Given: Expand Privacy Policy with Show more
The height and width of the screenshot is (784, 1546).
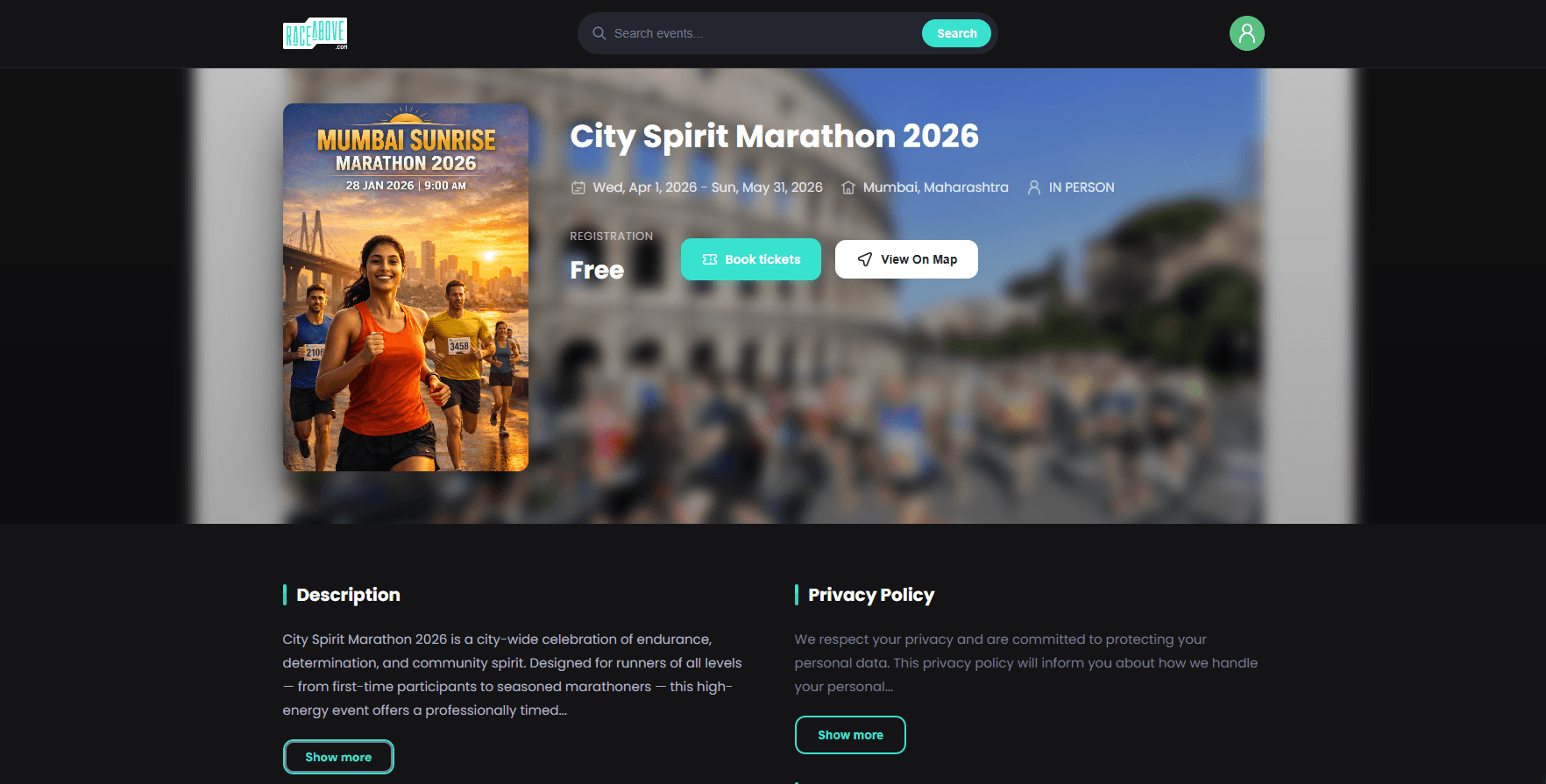Looking at the screenshot, I should (x=850, y=735).
